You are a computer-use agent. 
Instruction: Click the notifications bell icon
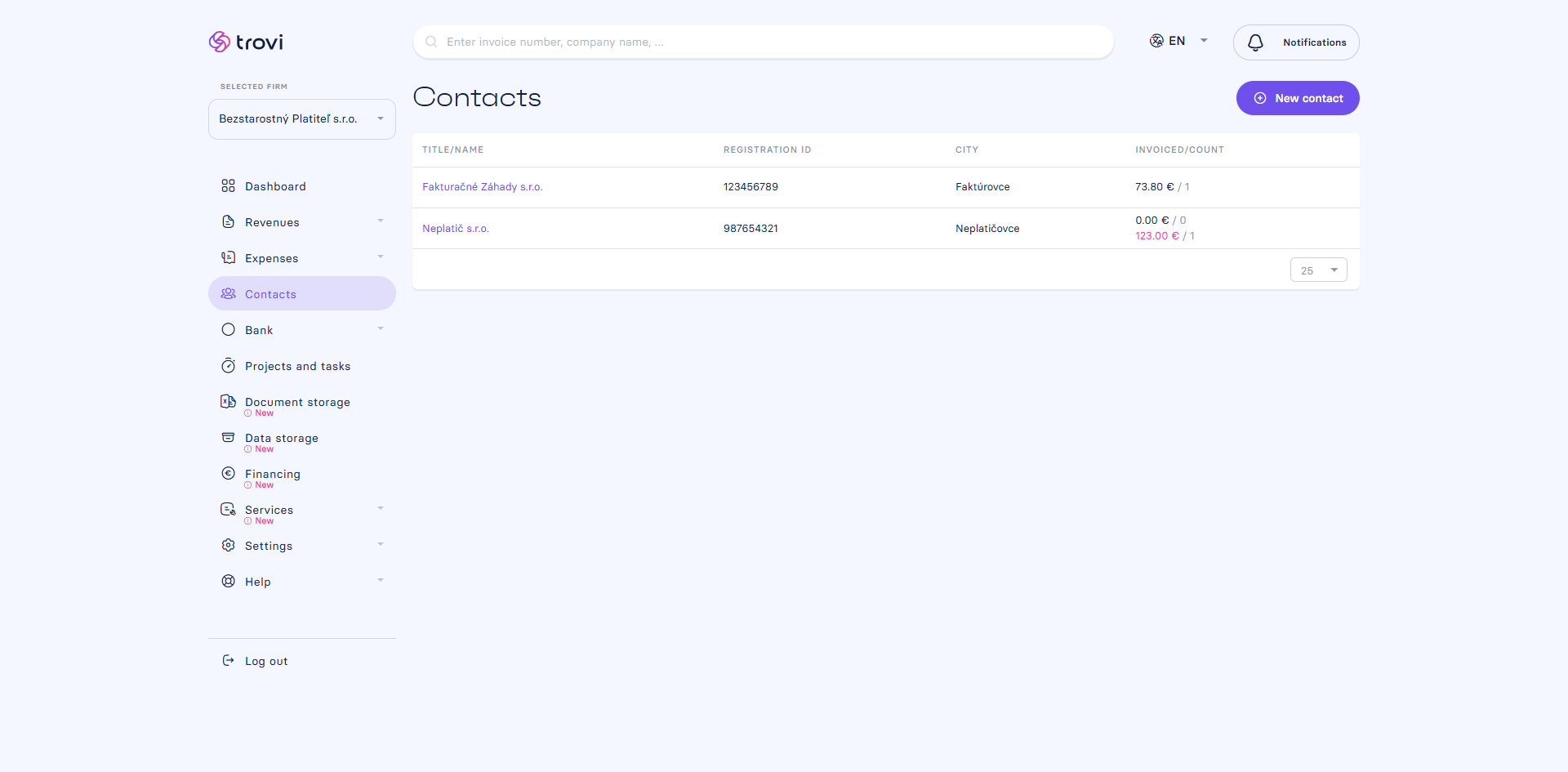pyautogui.click(x=1255, y=42)
